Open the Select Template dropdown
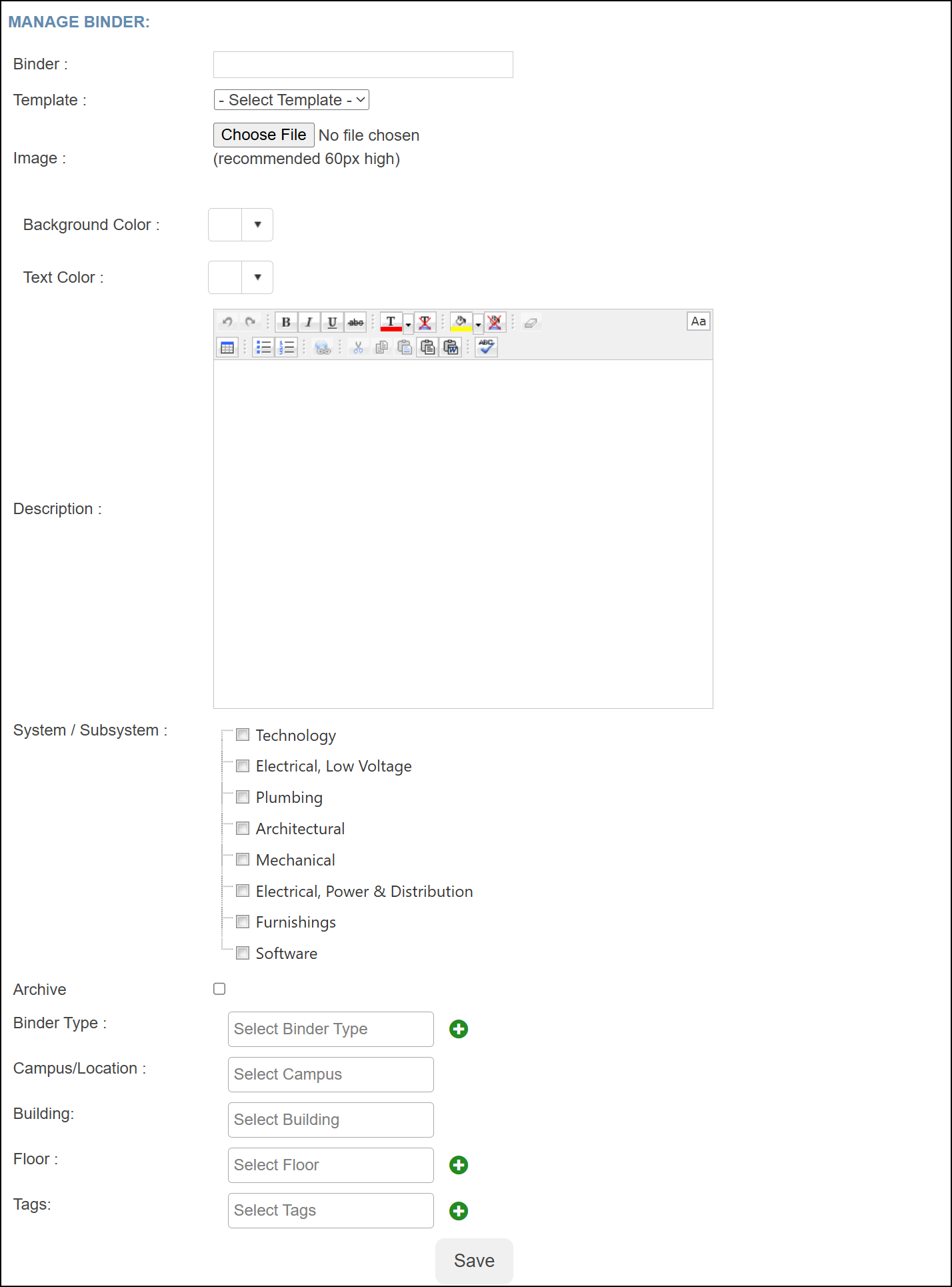This screenshot has height=1287, width=952. 291,100
